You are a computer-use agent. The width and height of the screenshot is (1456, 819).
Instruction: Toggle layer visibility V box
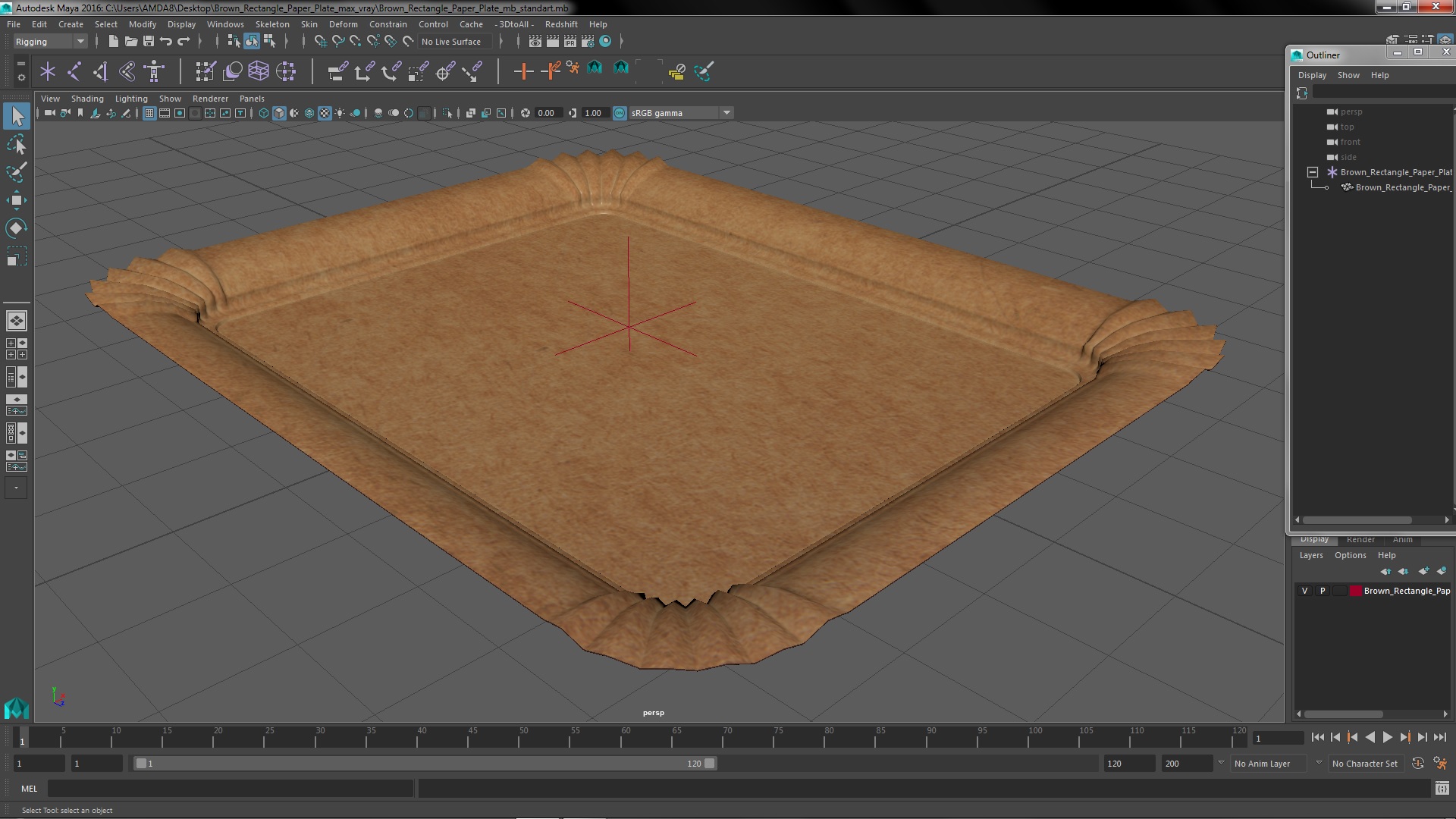[1304, 591]
